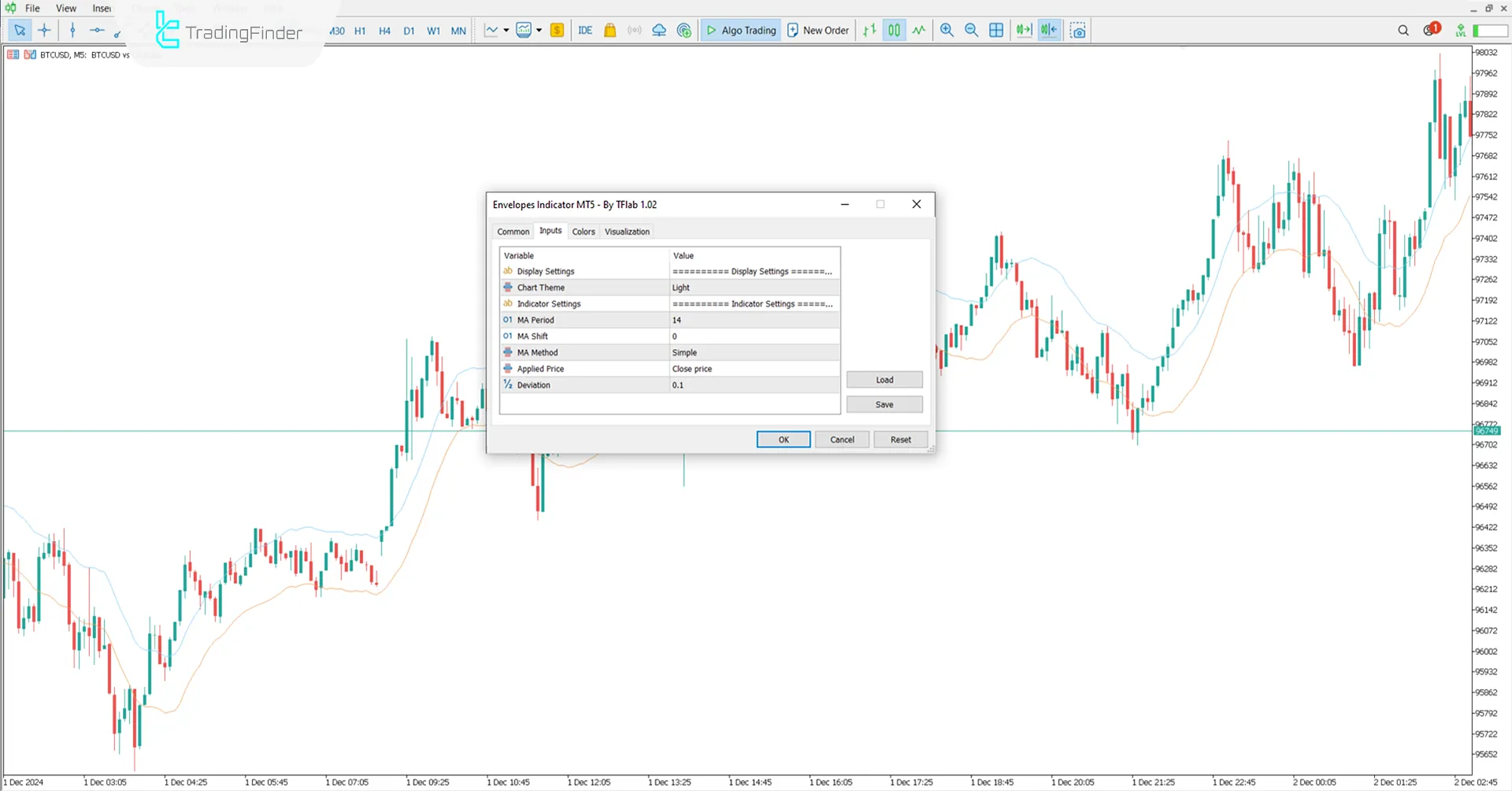Open the MetaEditor IDE
Image resolution: width=1512 pixels, height=791 pixels.
point(585,31)
